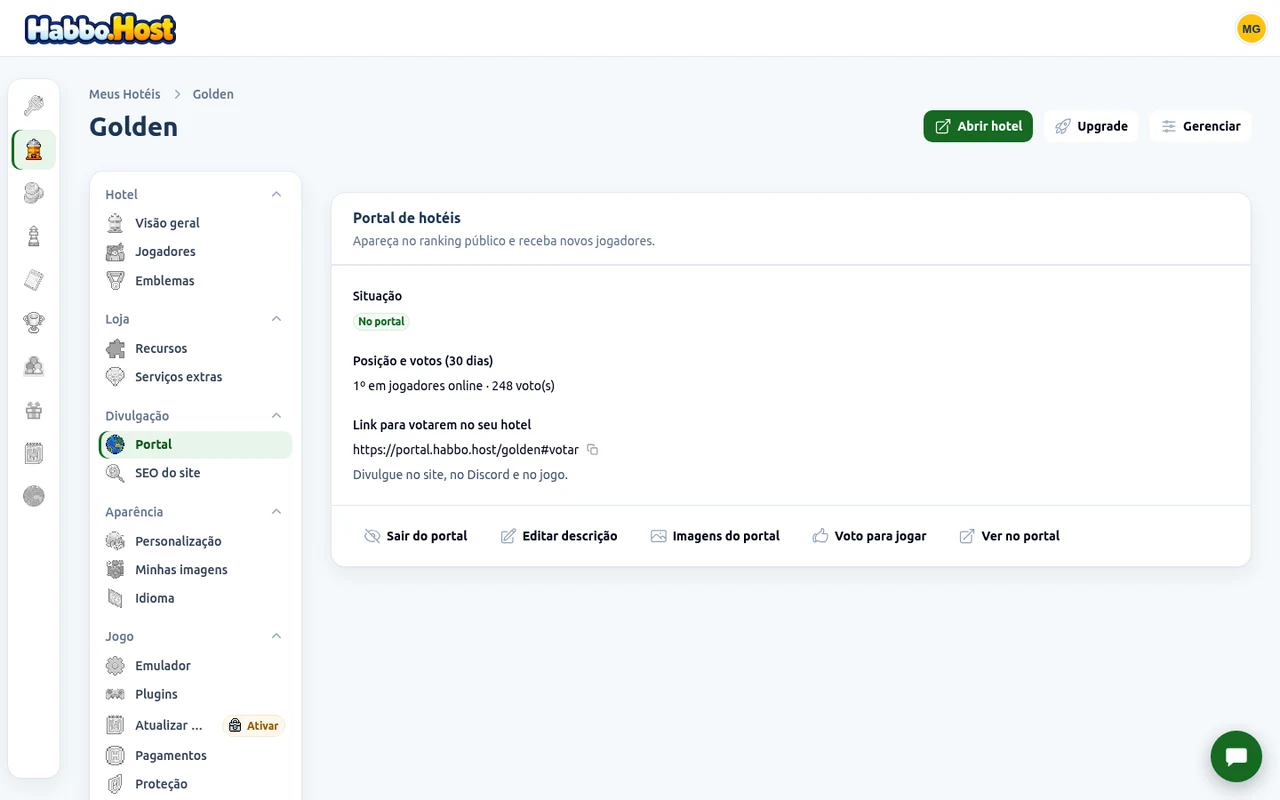
Task: Go to Jogadores page
Action: coord(195,252)
